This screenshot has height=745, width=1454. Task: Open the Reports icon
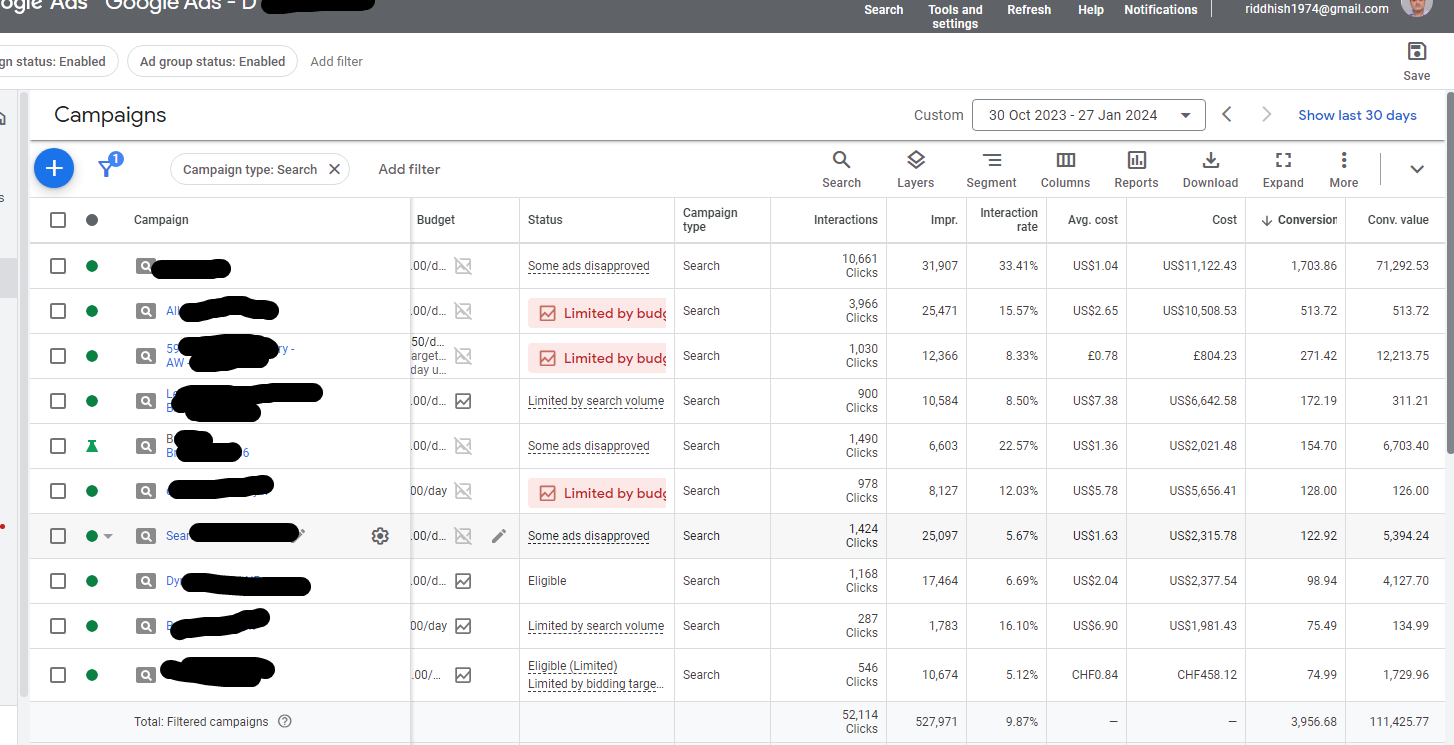coord(1136,169)
